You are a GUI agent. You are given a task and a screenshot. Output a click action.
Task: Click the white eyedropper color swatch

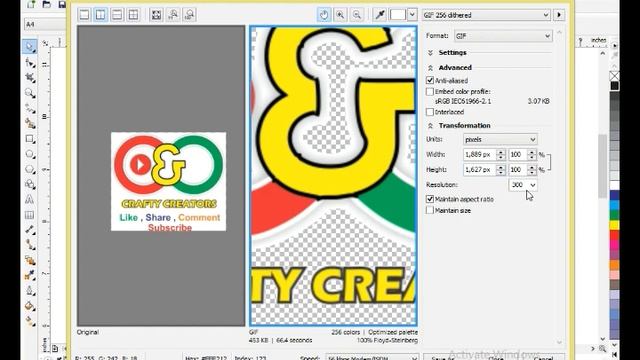click(398, 15)
